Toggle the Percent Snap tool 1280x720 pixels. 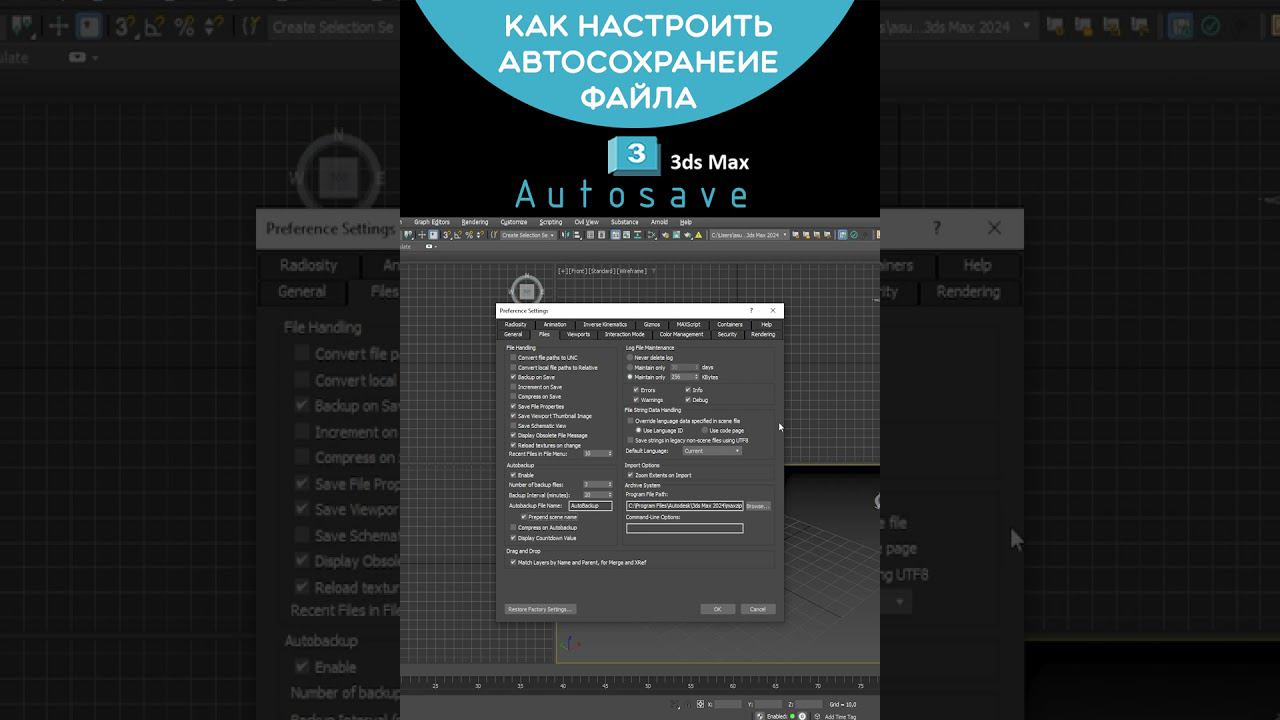point(469,235)
